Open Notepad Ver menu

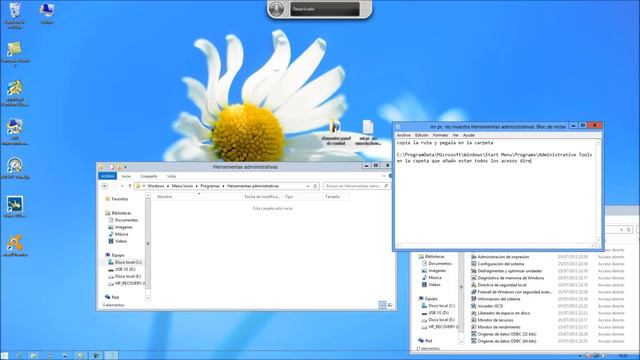click(x=455, y=135)
